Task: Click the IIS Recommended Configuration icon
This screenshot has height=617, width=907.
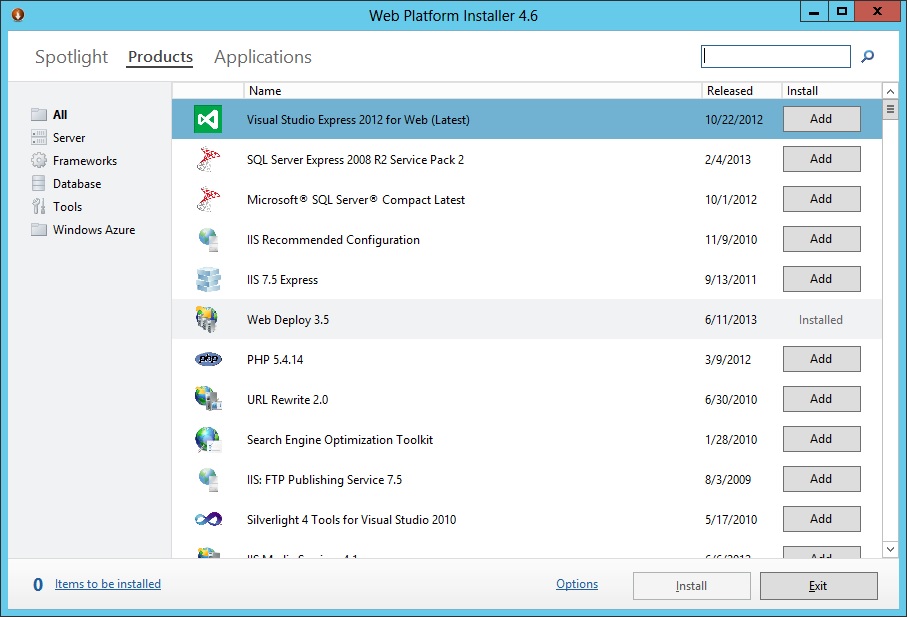Action: point(208,239)
